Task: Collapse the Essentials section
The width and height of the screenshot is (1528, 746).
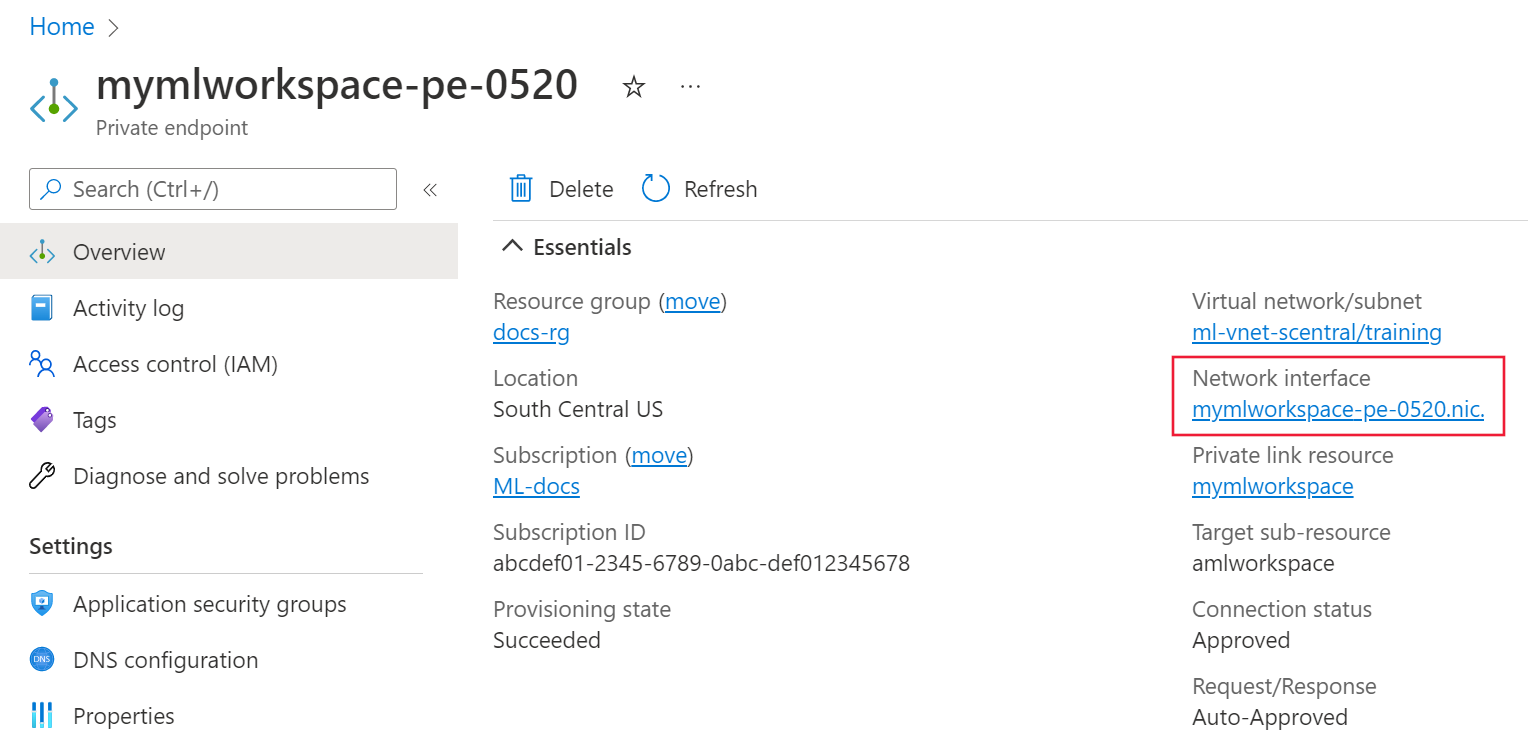Action: 512,247
